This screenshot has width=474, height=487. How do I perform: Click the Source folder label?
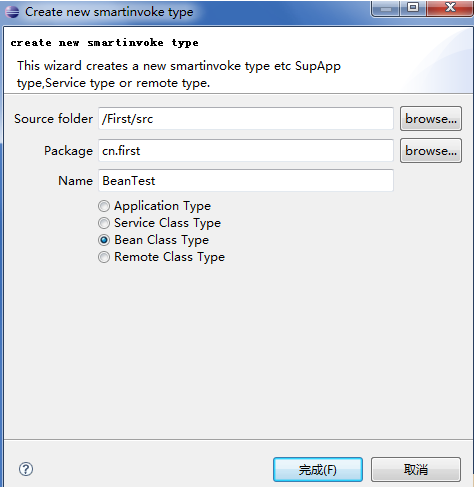click(x=53, y=119)
